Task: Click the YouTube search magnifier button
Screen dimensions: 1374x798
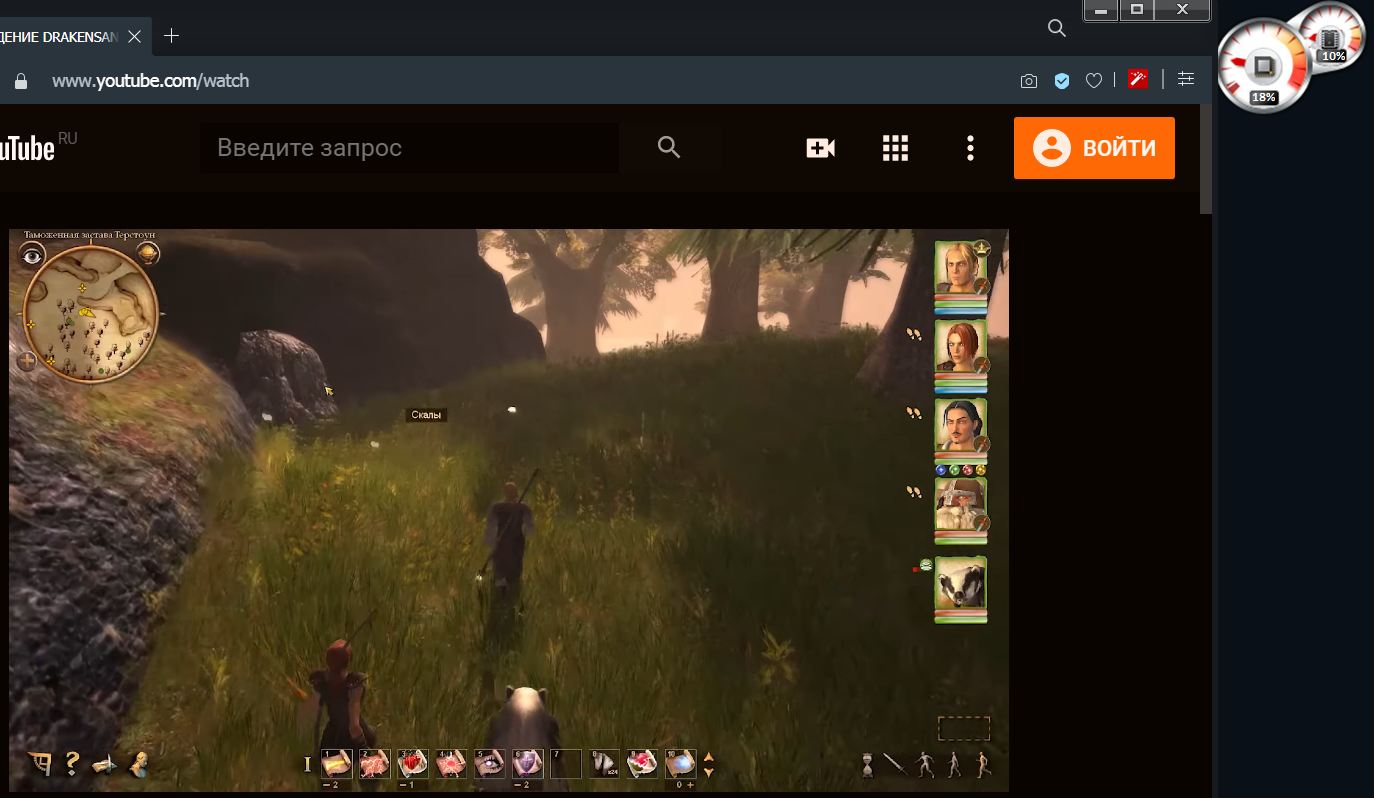Action: pos(669,148)
